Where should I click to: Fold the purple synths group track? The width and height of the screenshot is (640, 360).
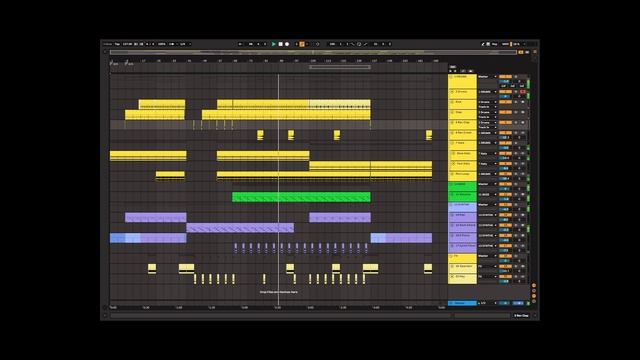[x=452, y=205]
